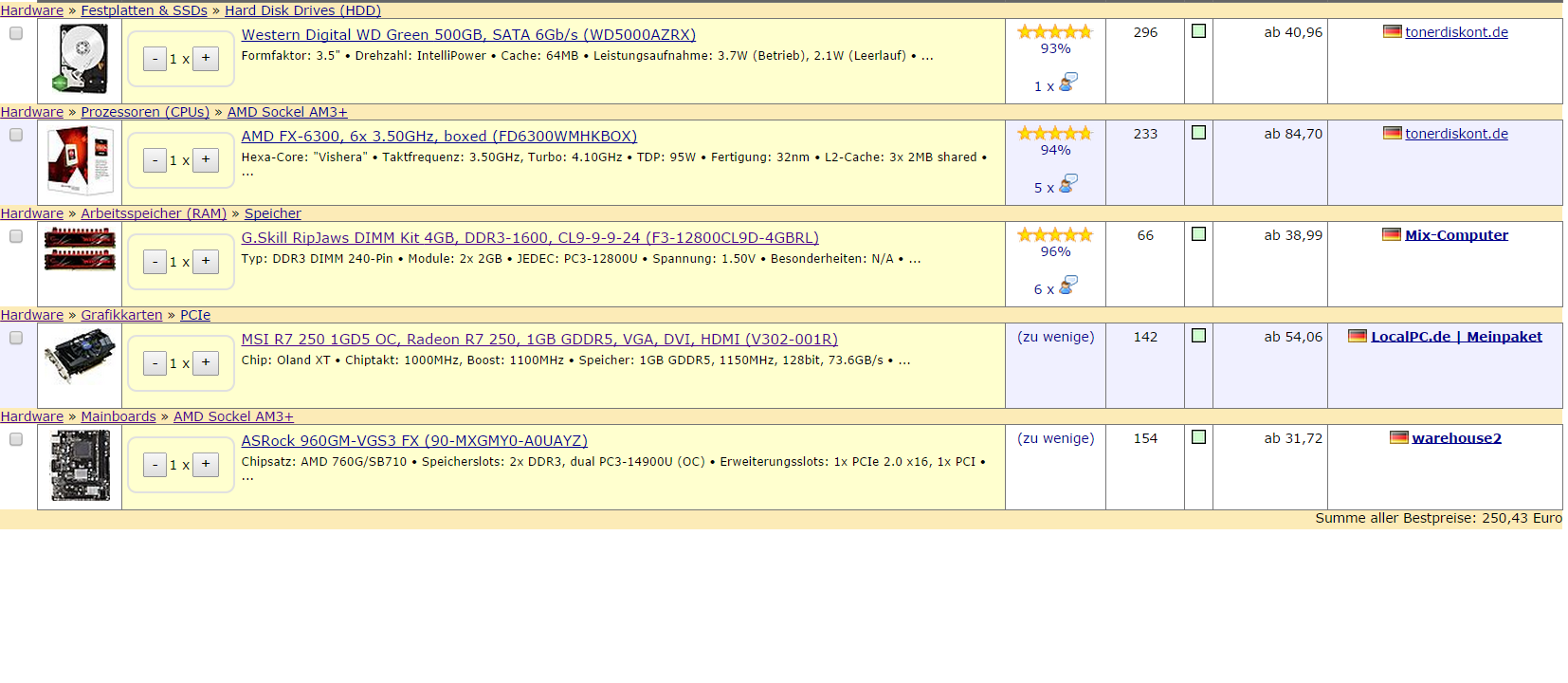Increase quantity of WD Green 500GB

pos(206,59)
